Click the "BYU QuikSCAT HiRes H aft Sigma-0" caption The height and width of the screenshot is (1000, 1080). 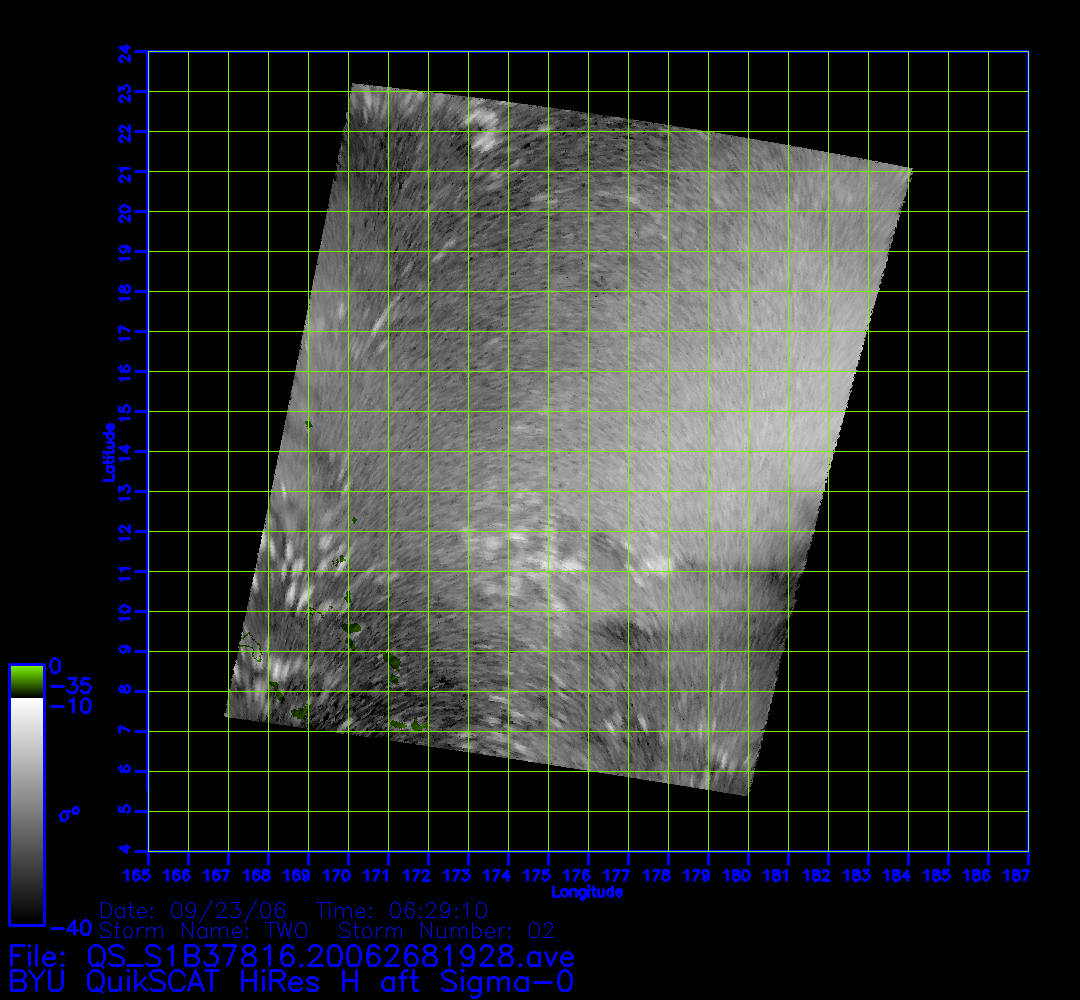coord(291,982)
